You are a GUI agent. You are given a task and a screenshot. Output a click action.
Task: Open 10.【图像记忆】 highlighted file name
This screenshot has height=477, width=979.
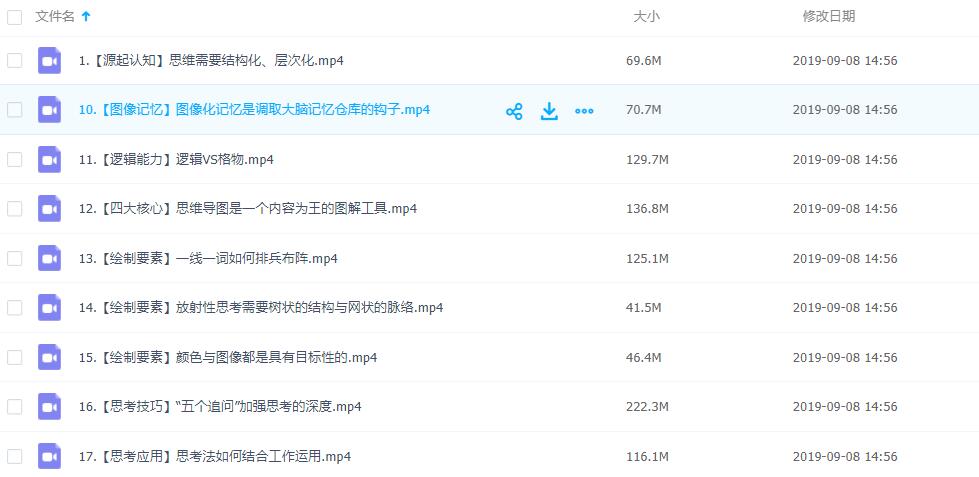(x=254, y=110)
